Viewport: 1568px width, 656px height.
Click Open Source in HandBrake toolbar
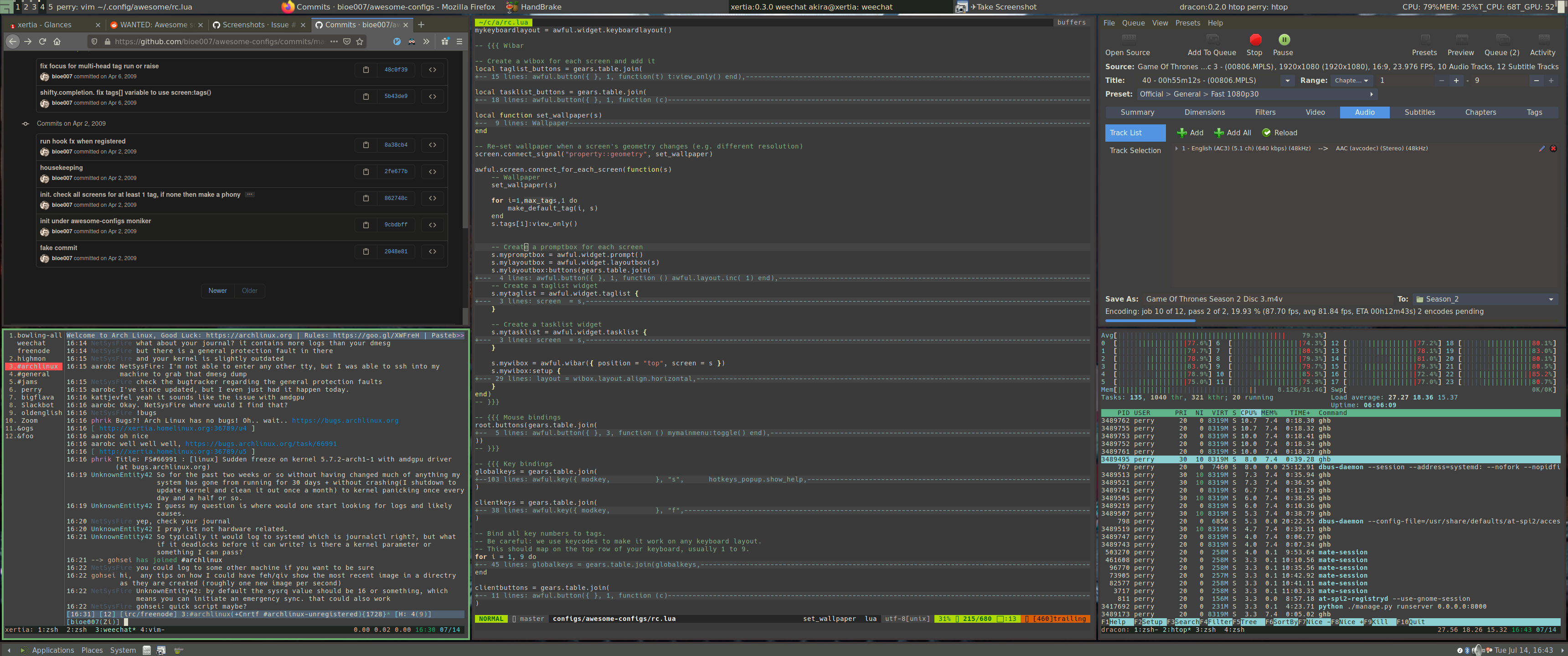pos(1128,45)
